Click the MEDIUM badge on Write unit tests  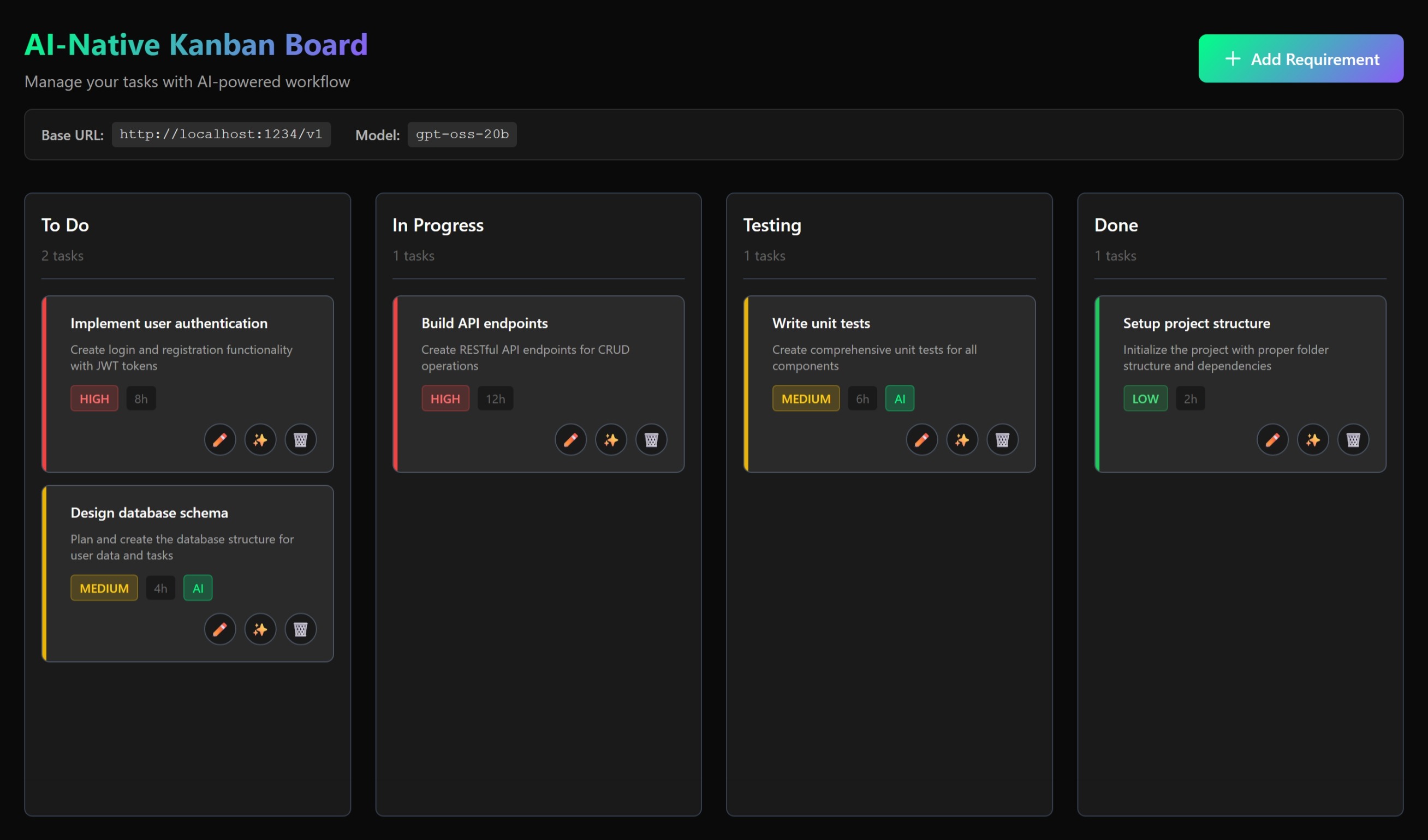(805, 398)
